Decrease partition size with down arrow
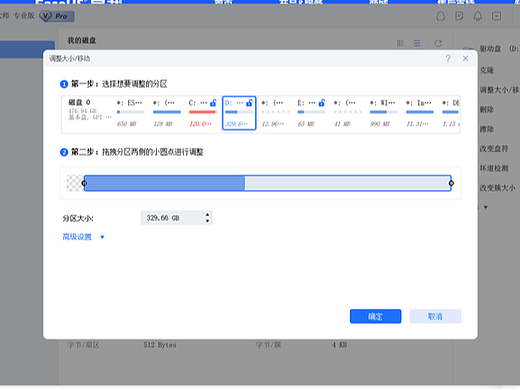The image size is (520, 390). (207, 221)
